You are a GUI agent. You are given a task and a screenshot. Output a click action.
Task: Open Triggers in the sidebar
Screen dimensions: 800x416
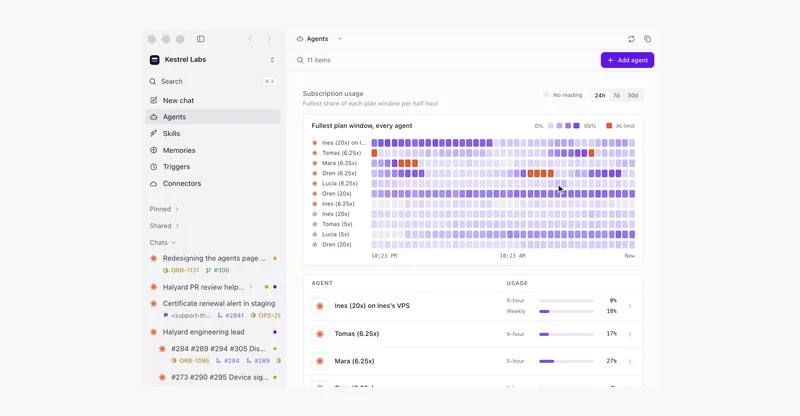tap(213, 167)
